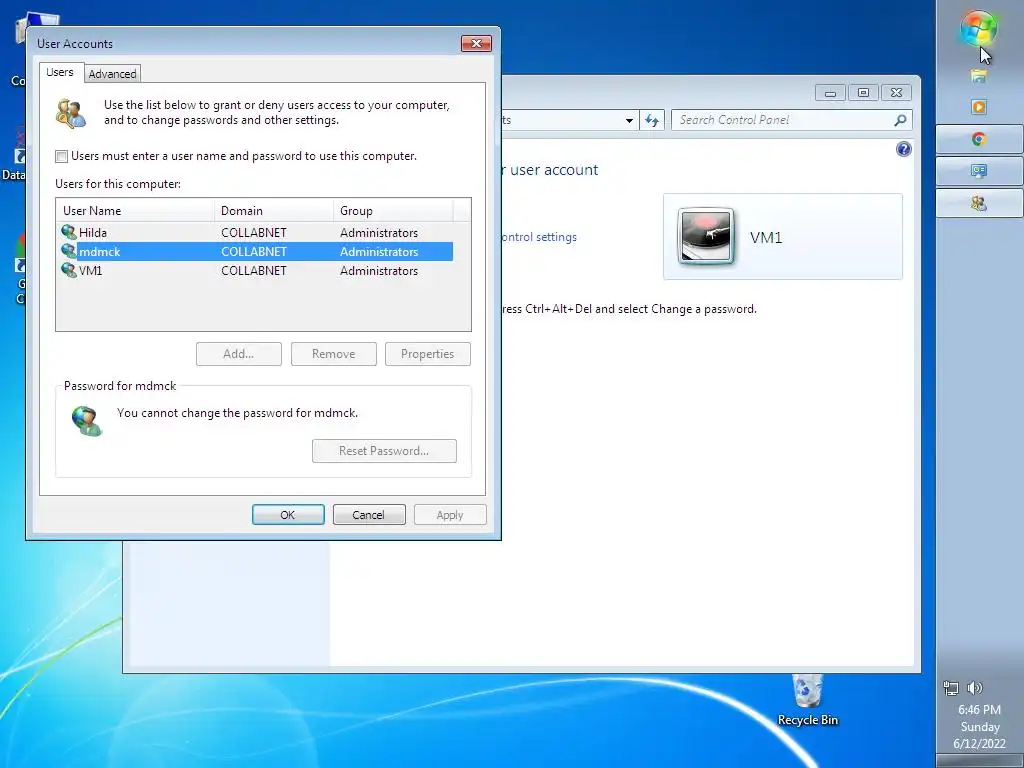Click the 'ontrol settings' link in Control Panel
Image resolution: width=1024 pixels, height=768 pixels.
click(x=539, y=237)
